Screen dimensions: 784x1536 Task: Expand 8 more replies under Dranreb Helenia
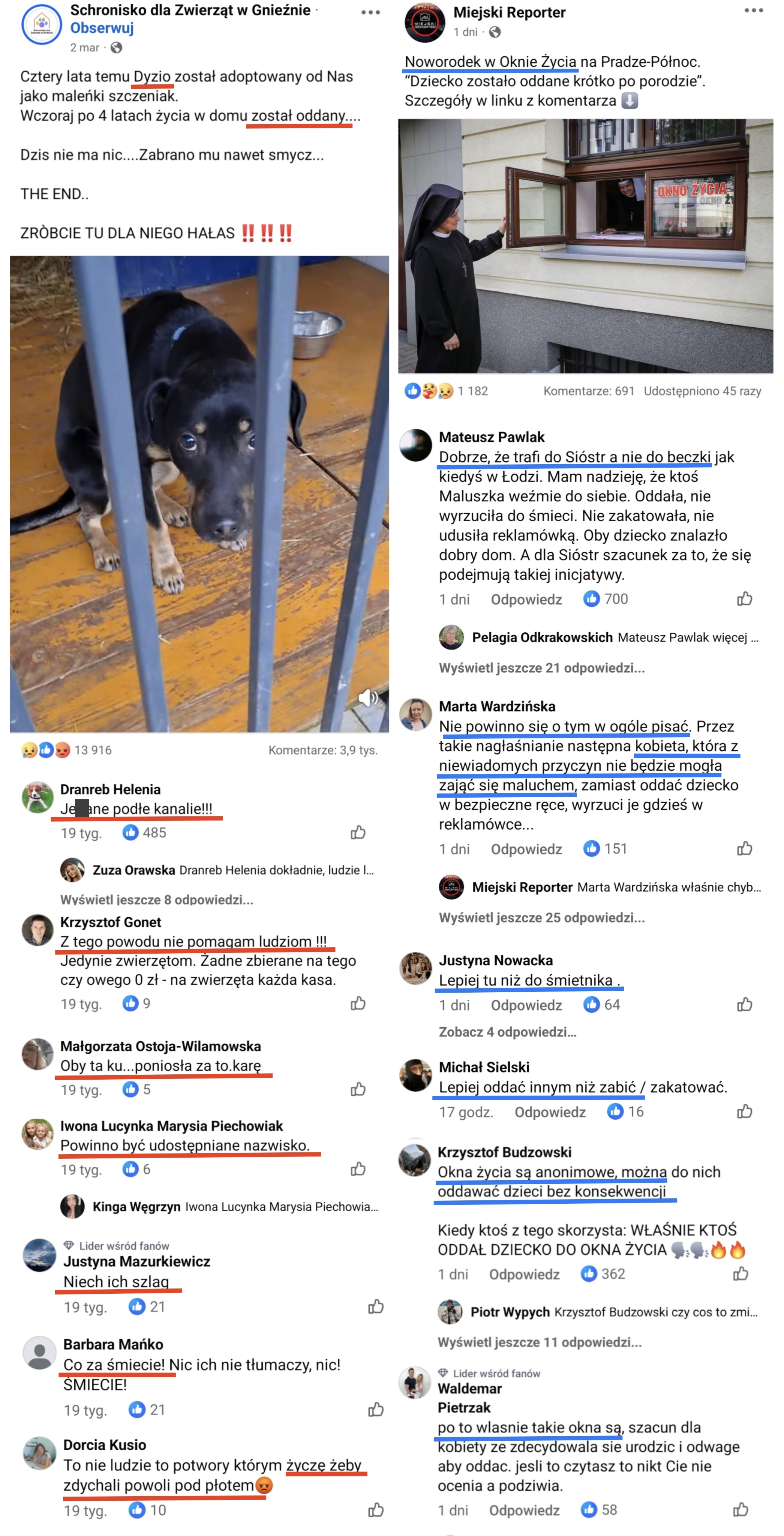pyautogui.click(x=157, y=899)
